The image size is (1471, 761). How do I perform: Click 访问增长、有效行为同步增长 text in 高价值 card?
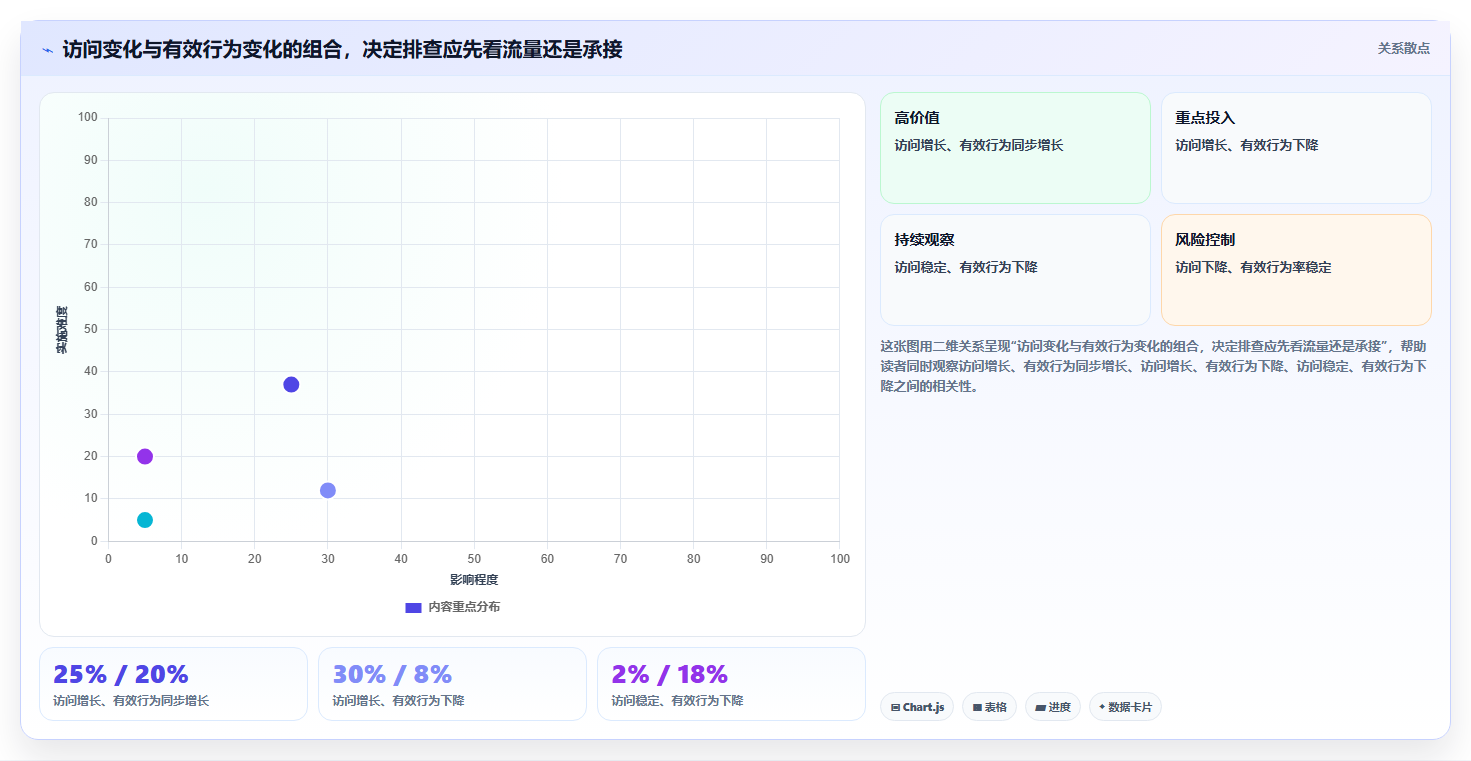coord(979,145)
